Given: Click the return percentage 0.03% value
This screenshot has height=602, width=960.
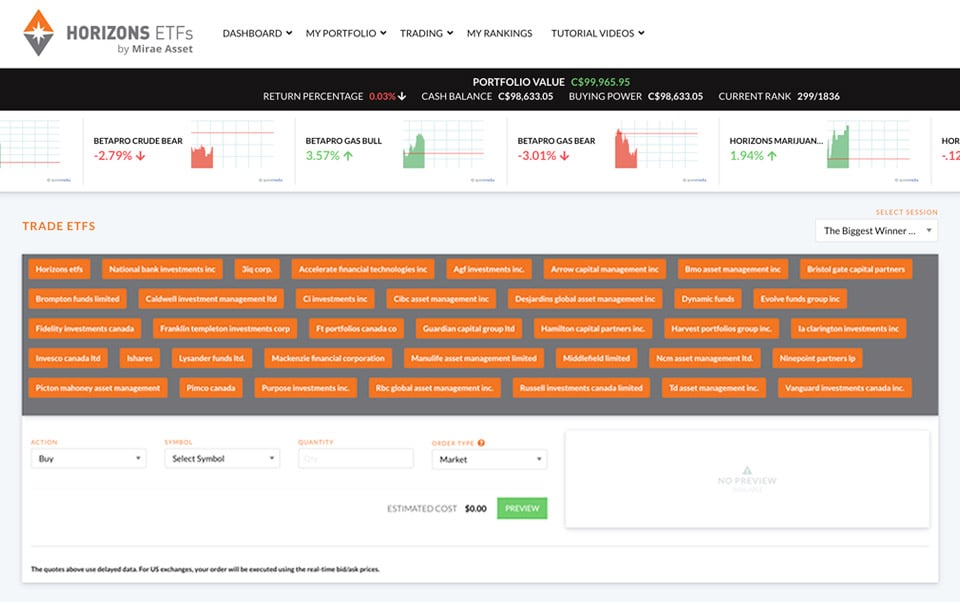Looking at the screenshot, I should pyautogui.click(x=382, y=96).
